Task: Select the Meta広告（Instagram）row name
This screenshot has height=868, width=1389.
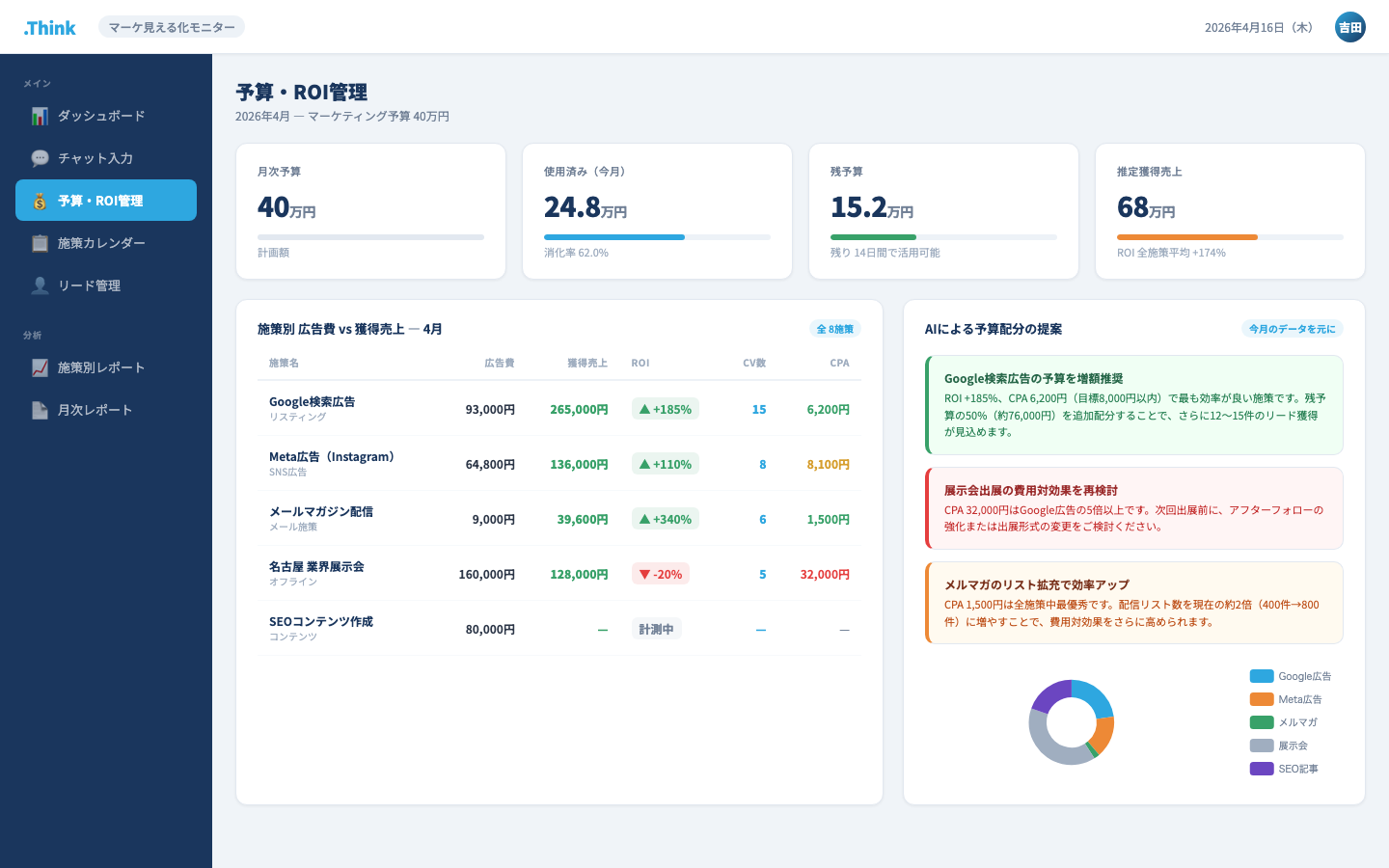Action: 333,456
